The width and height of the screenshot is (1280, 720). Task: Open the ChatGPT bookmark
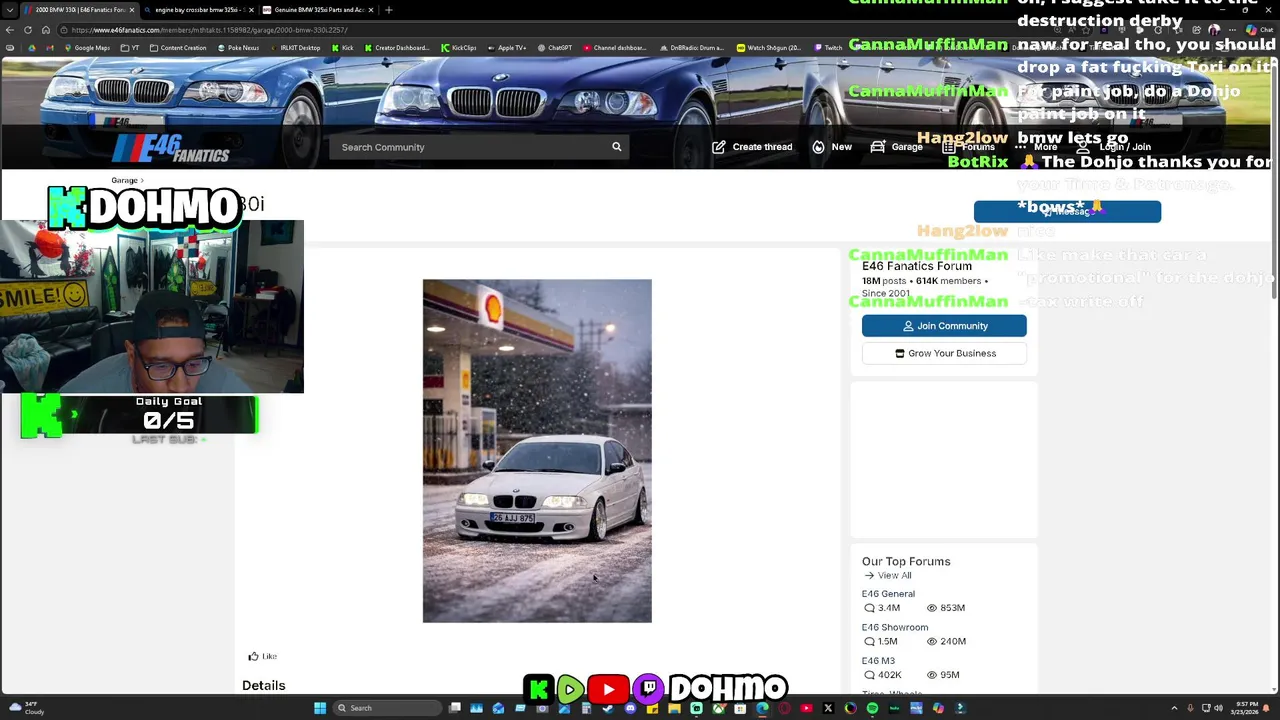pyautogui.click(x=555, y=47)
